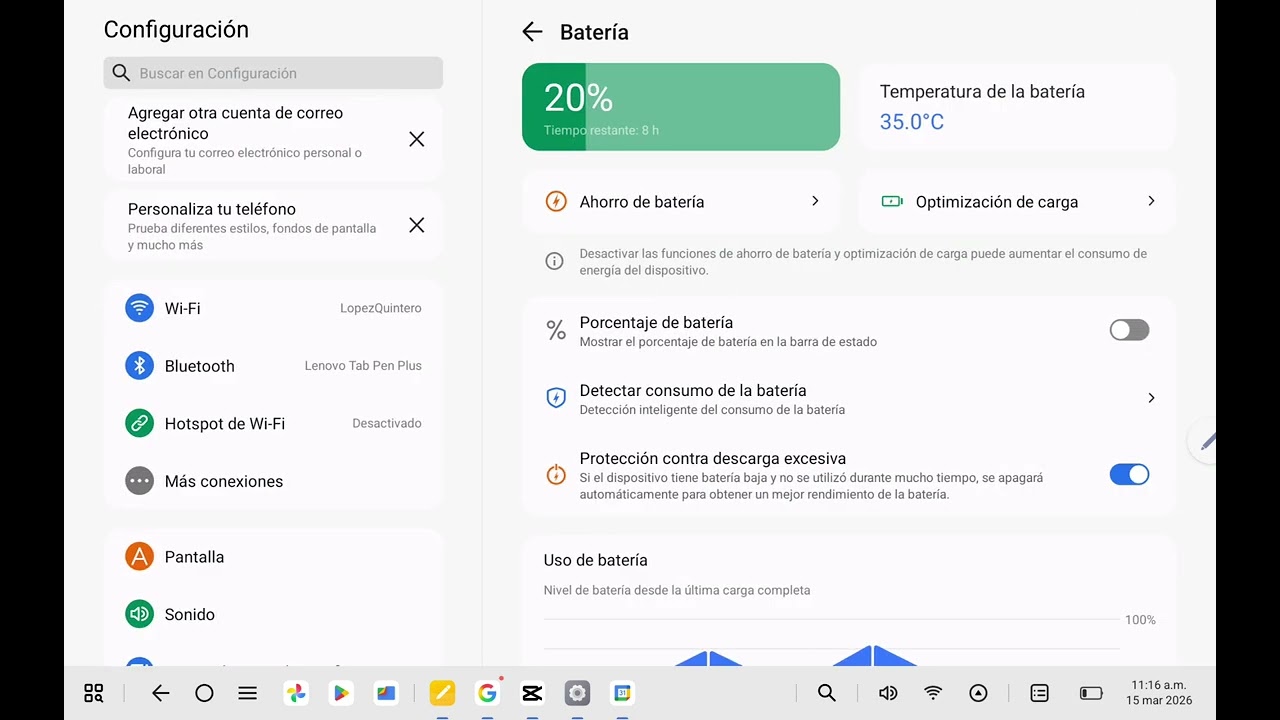The height and width of the screenshot is (720, 1280).
Task: Launch Google Photos from the taskbar
Action: coord(296,693)
